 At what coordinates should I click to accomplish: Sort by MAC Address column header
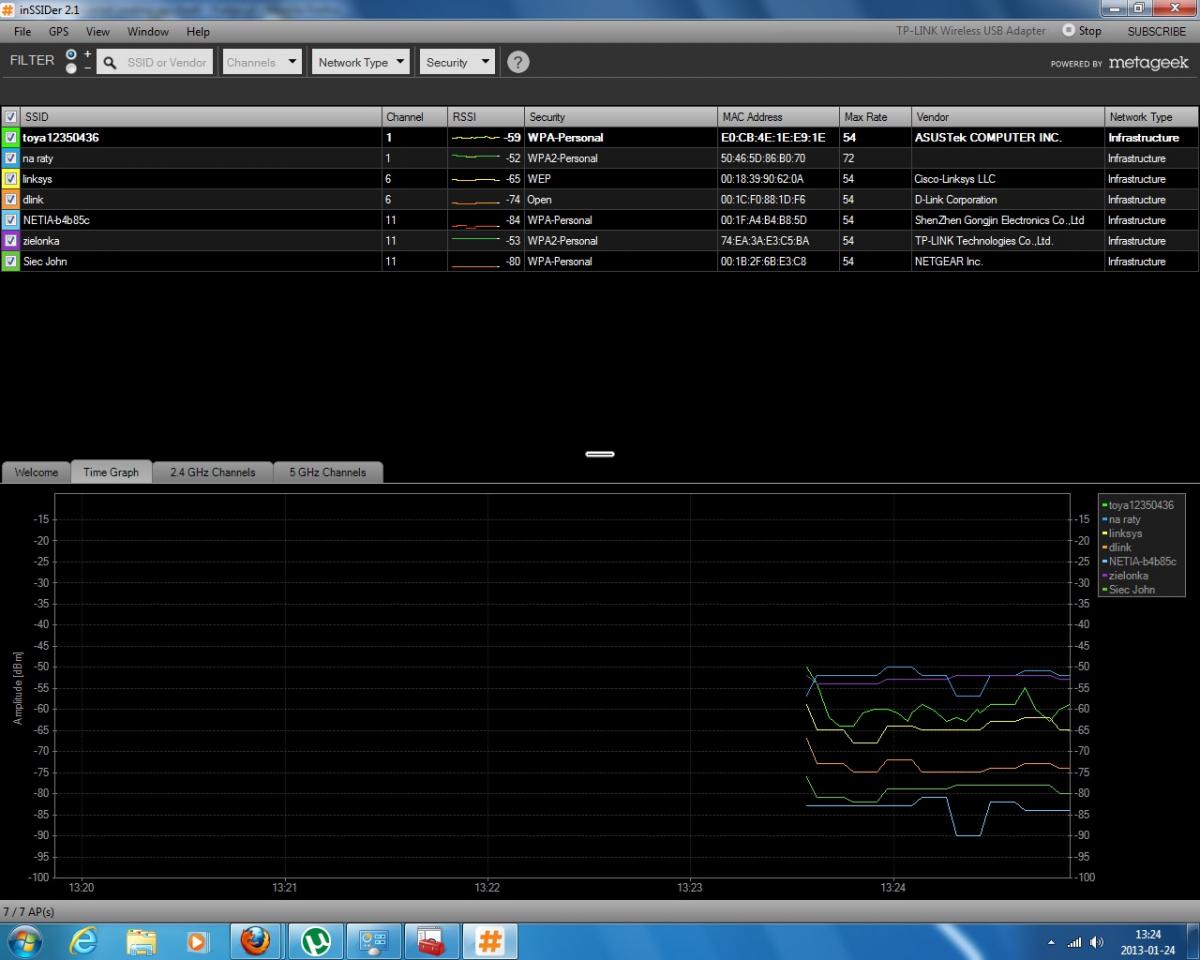point(778,117)
